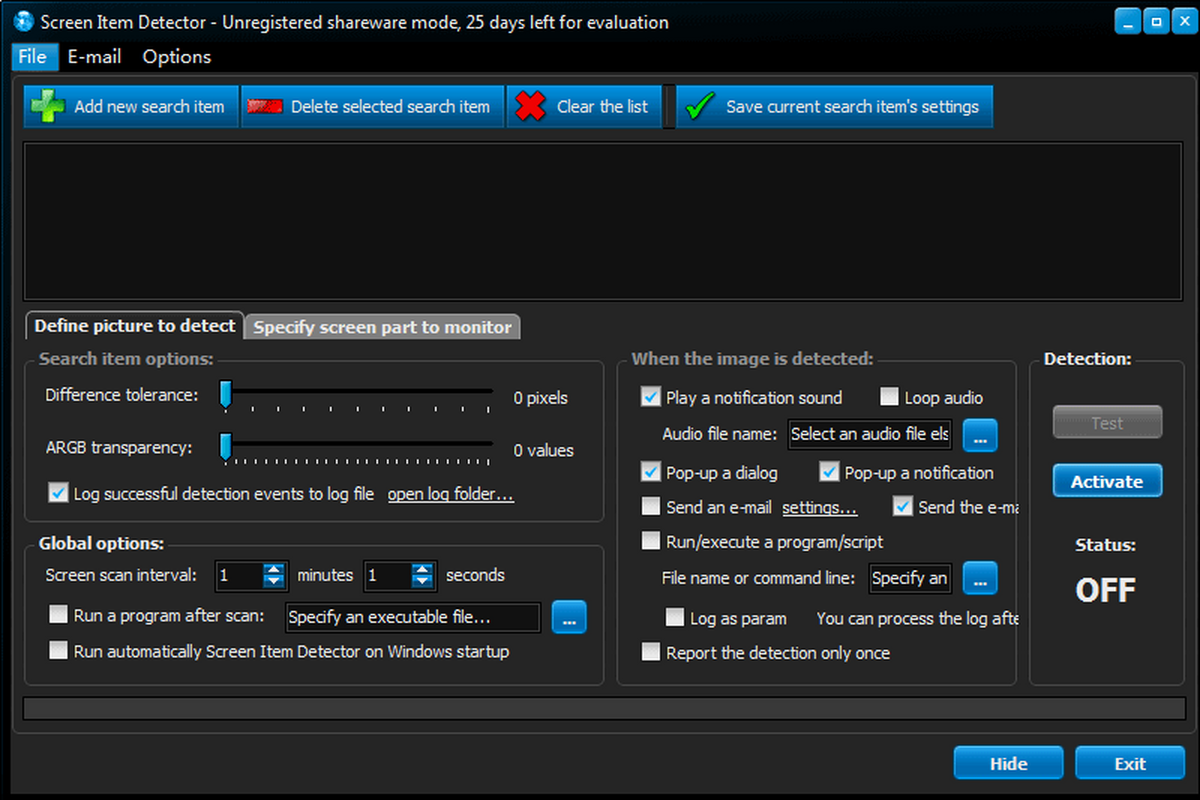Image resolution: width=1200 pixels, height=800 pixels.
Task: Switch to Specify screen part to monitor tab
Action: (x=383, y=327)
